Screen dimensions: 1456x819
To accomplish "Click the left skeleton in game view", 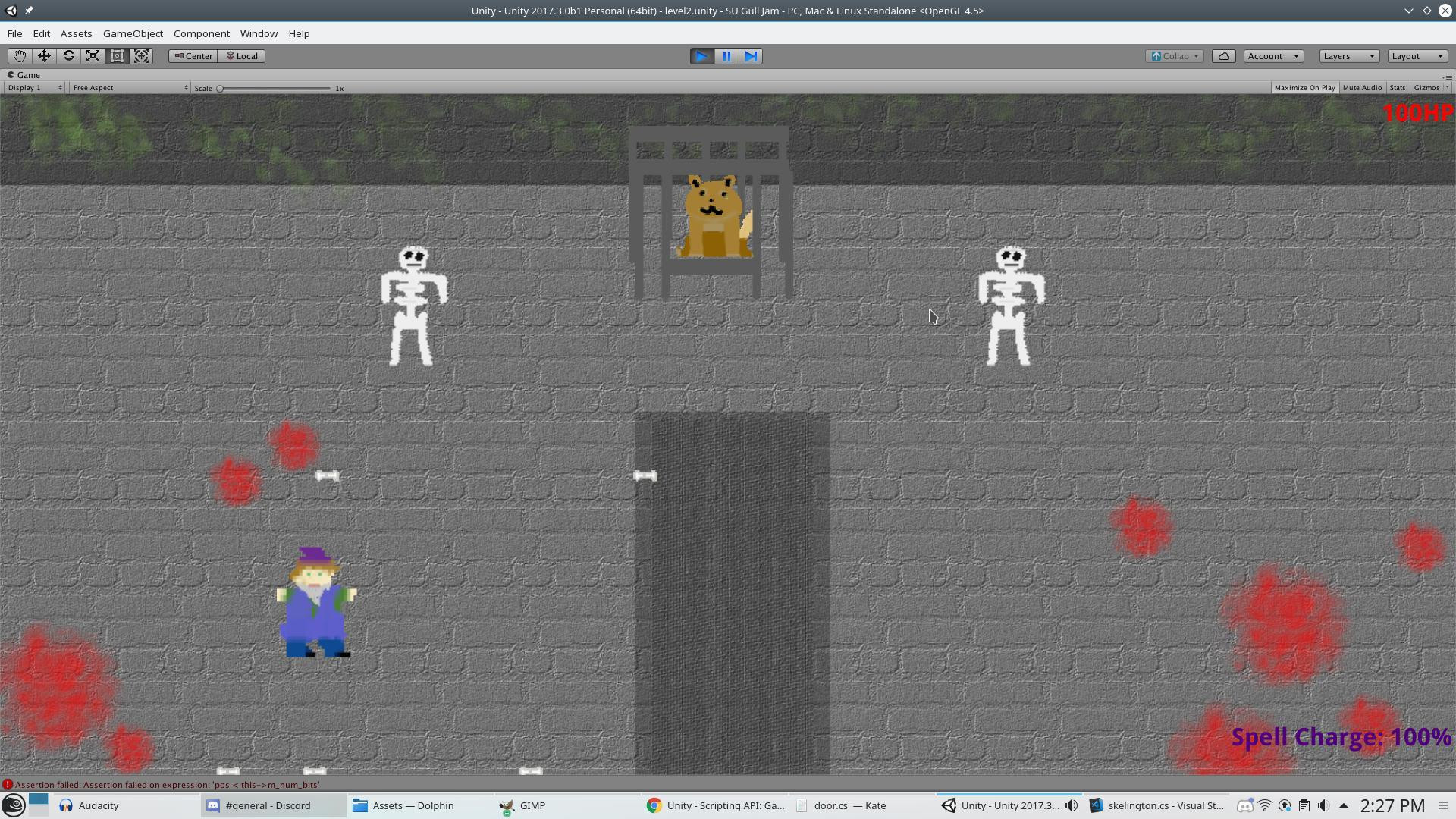I will point(413,306).
